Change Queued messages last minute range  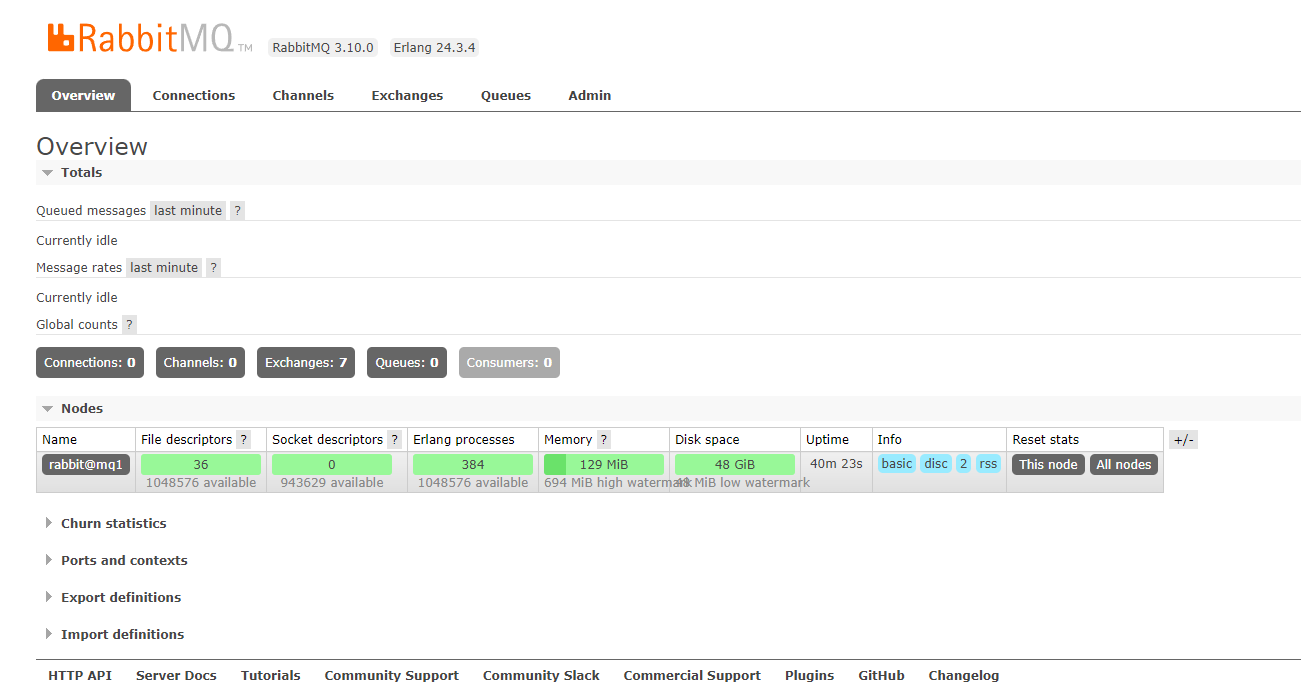188,211
